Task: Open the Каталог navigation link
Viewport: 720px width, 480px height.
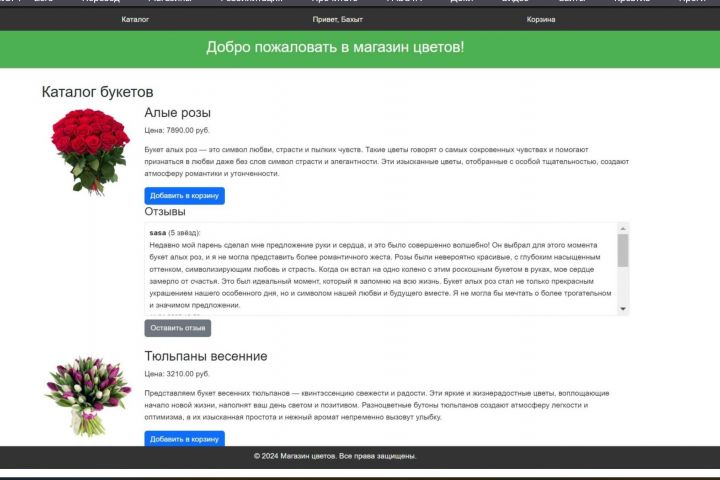Action: click(x=135, y=19)
